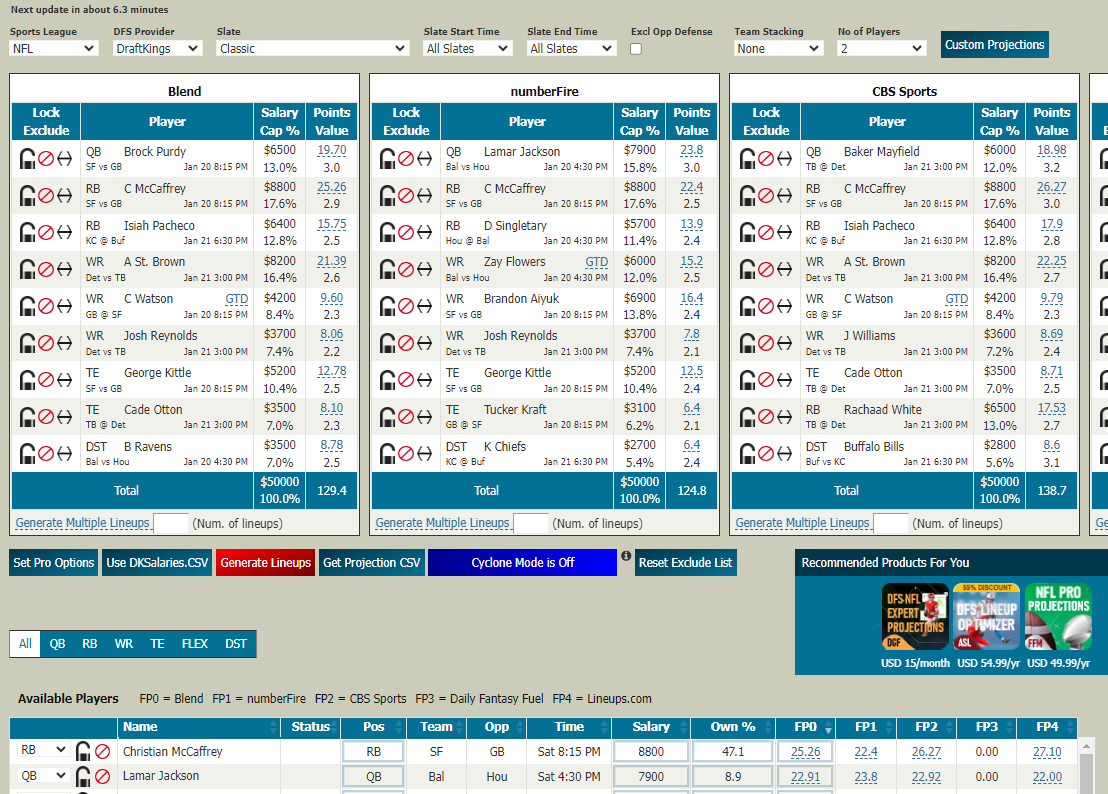The width and height of the screenshot is (1108, 794).
Task: Click Use DKSalaries.CSV button
Action: pos(158,562)
